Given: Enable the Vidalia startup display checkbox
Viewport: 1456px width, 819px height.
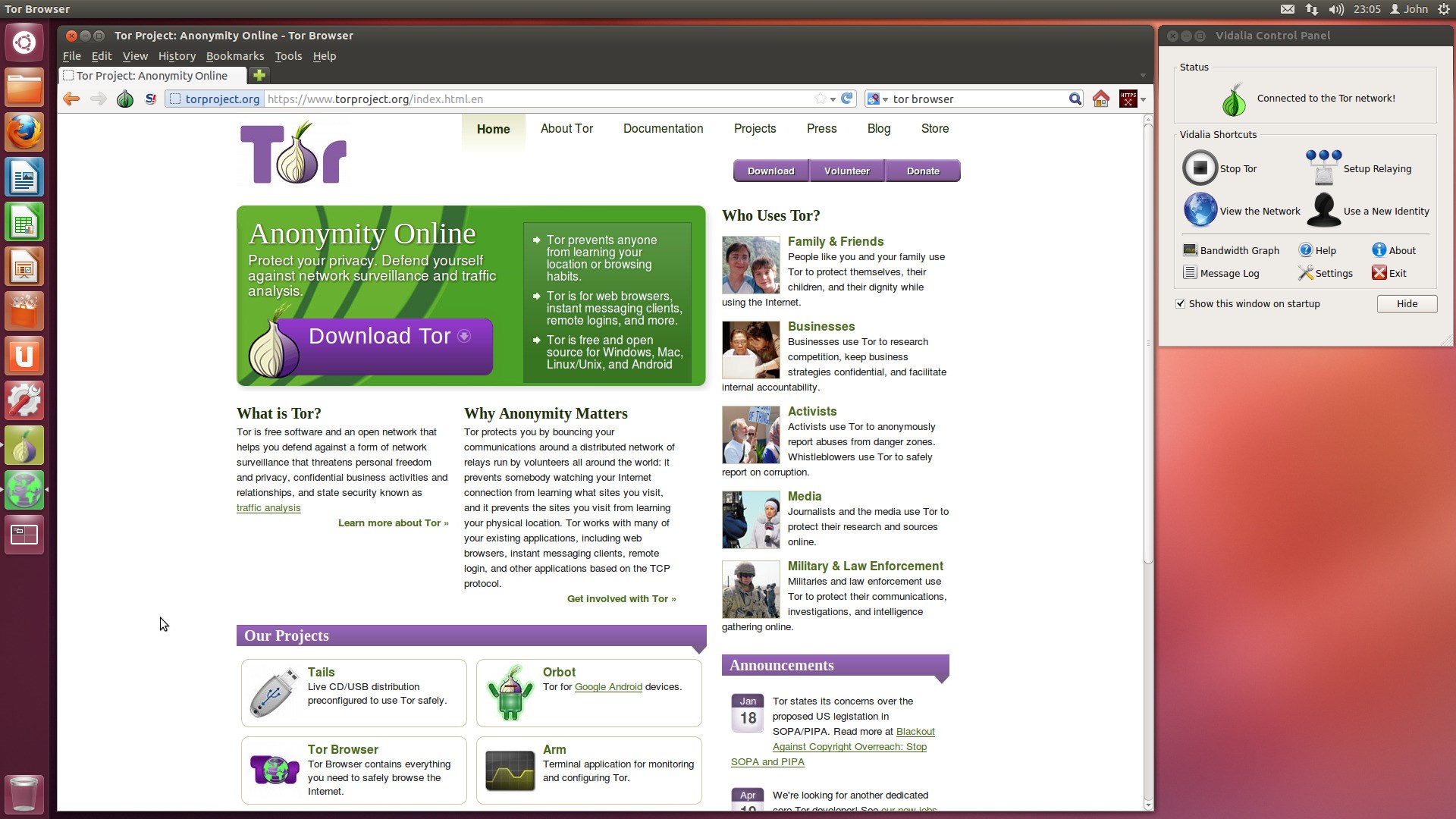Looking at the screenshot, I should [x=1180, y=303].
